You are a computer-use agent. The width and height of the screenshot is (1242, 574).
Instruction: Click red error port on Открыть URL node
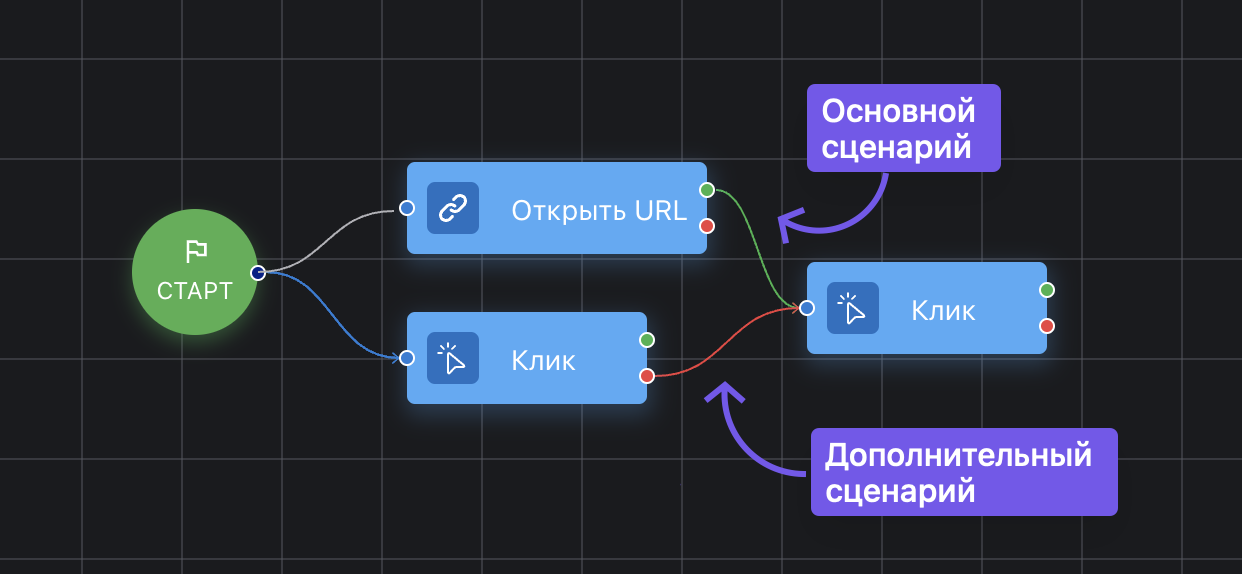[x=707, y=226]
